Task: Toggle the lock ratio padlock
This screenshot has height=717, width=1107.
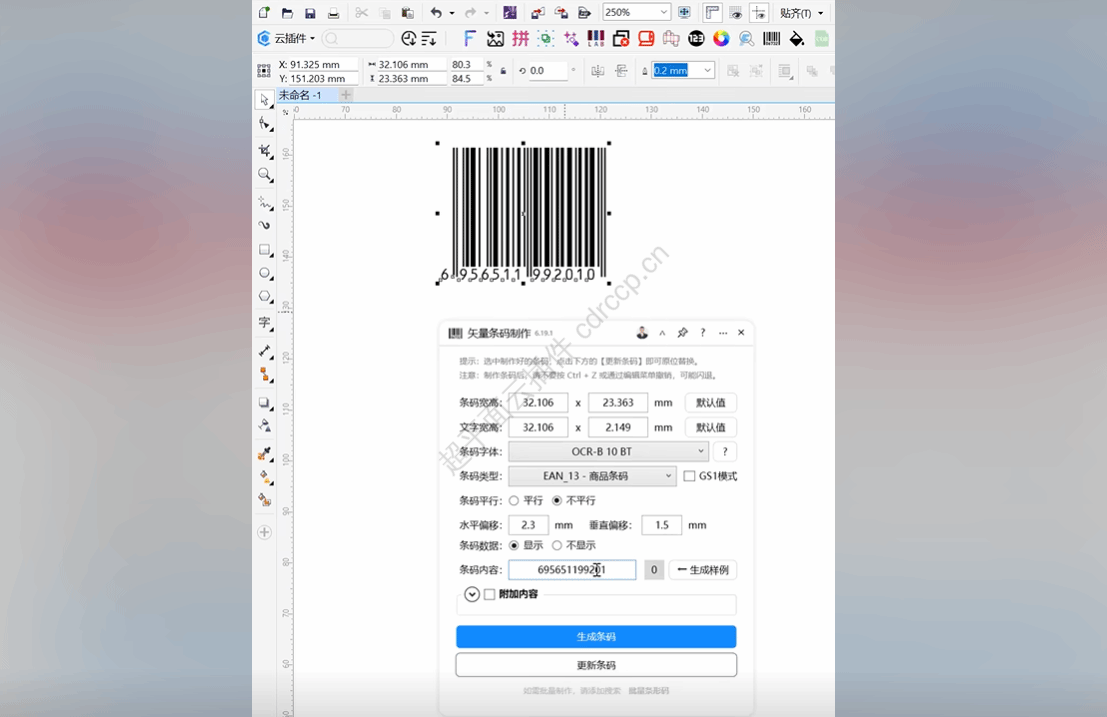Action: (x=503, y=71)
